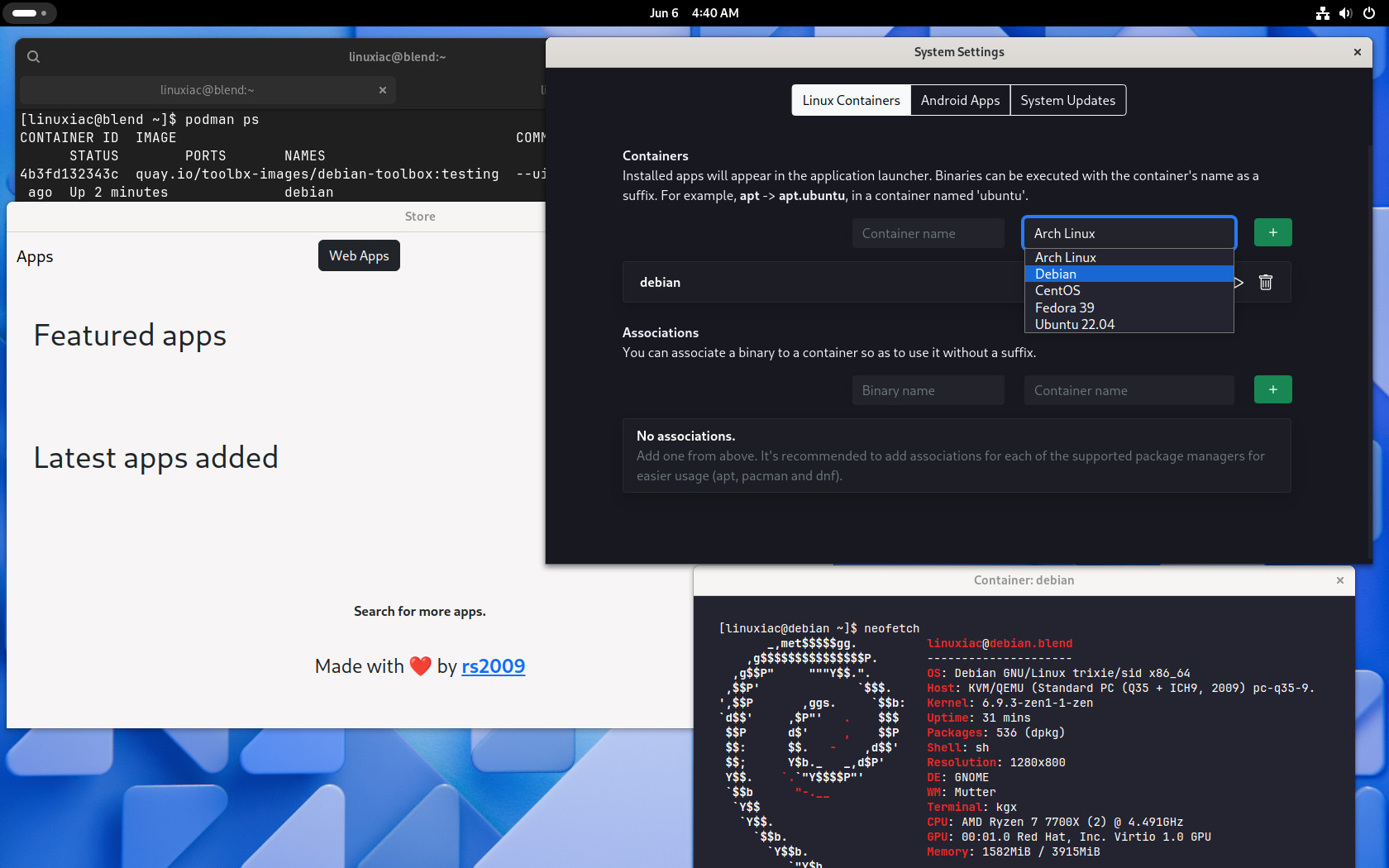The image size is (1389, 868).
Task: Click the 'CPU: AMD Ryzen 7 7700X' line
Action: [1055, 822]
